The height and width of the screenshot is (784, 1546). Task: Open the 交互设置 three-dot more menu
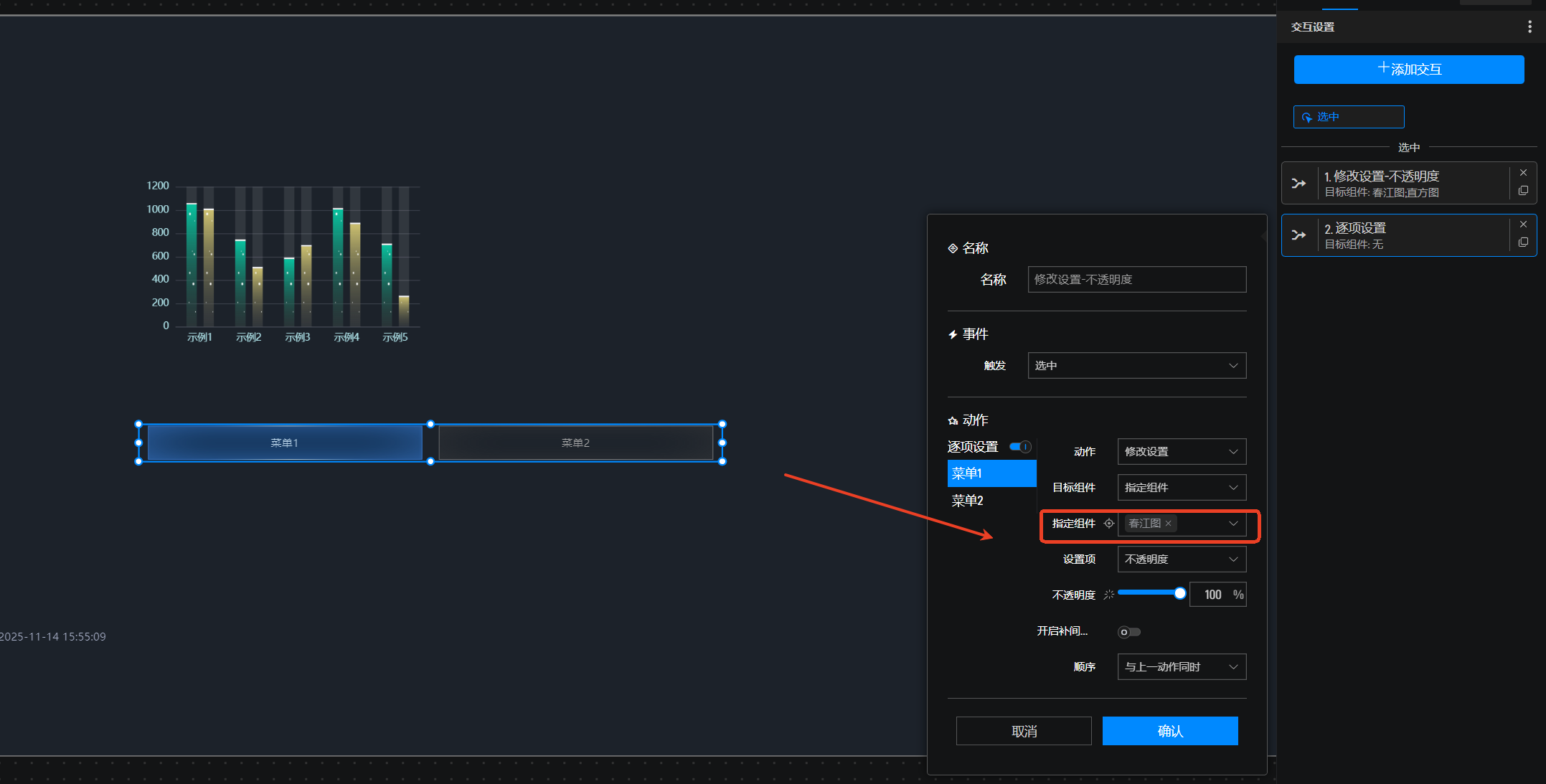[1529, 27]
